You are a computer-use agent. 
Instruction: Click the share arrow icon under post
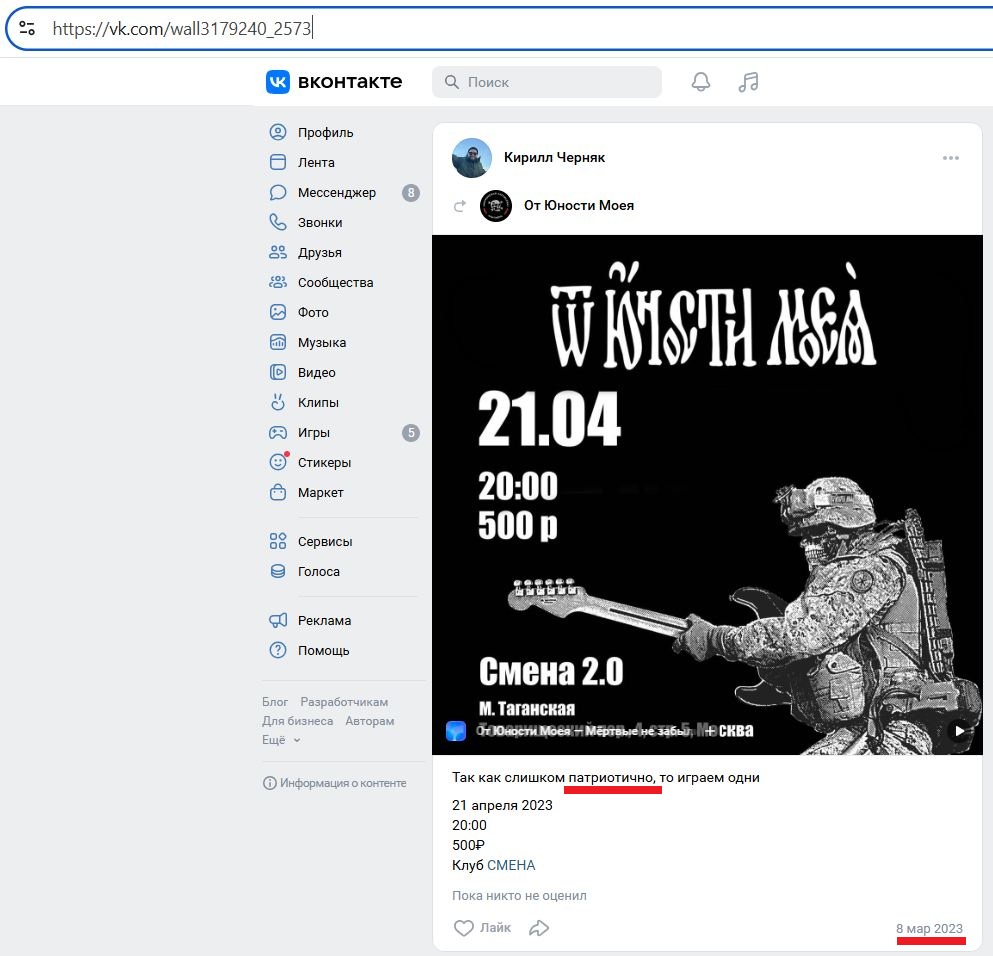coord(539,928)
